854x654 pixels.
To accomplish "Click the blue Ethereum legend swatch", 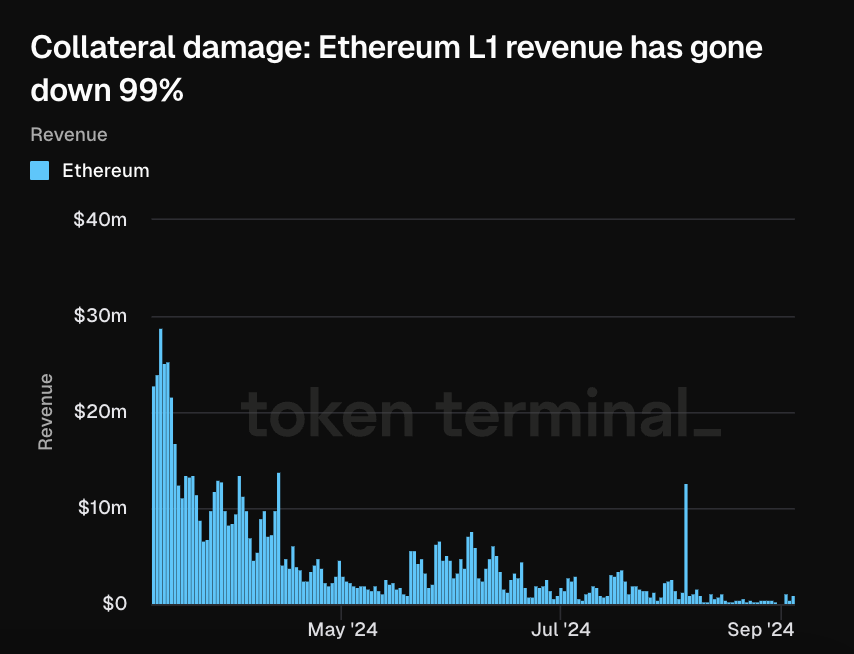I will click(39, 170).
